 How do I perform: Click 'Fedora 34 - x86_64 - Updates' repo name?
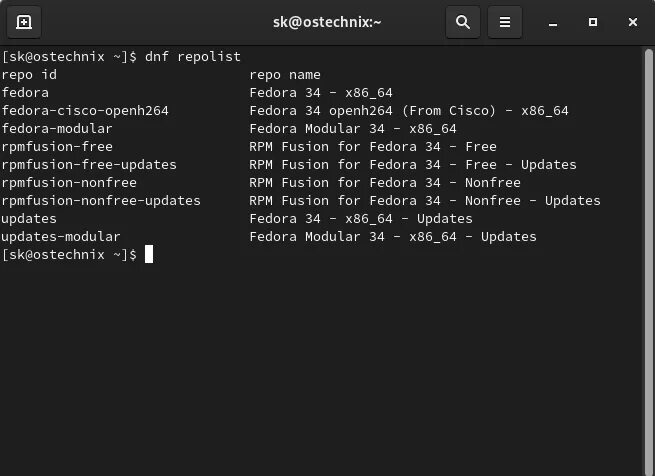[x=361, y=219]
